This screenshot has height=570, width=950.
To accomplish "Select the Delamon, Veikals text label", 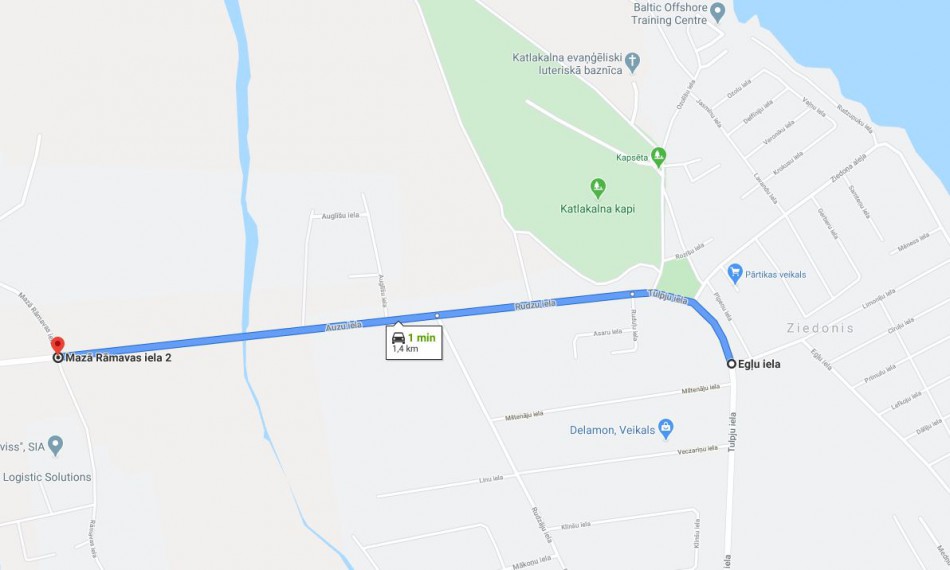I will pos(612,430).
